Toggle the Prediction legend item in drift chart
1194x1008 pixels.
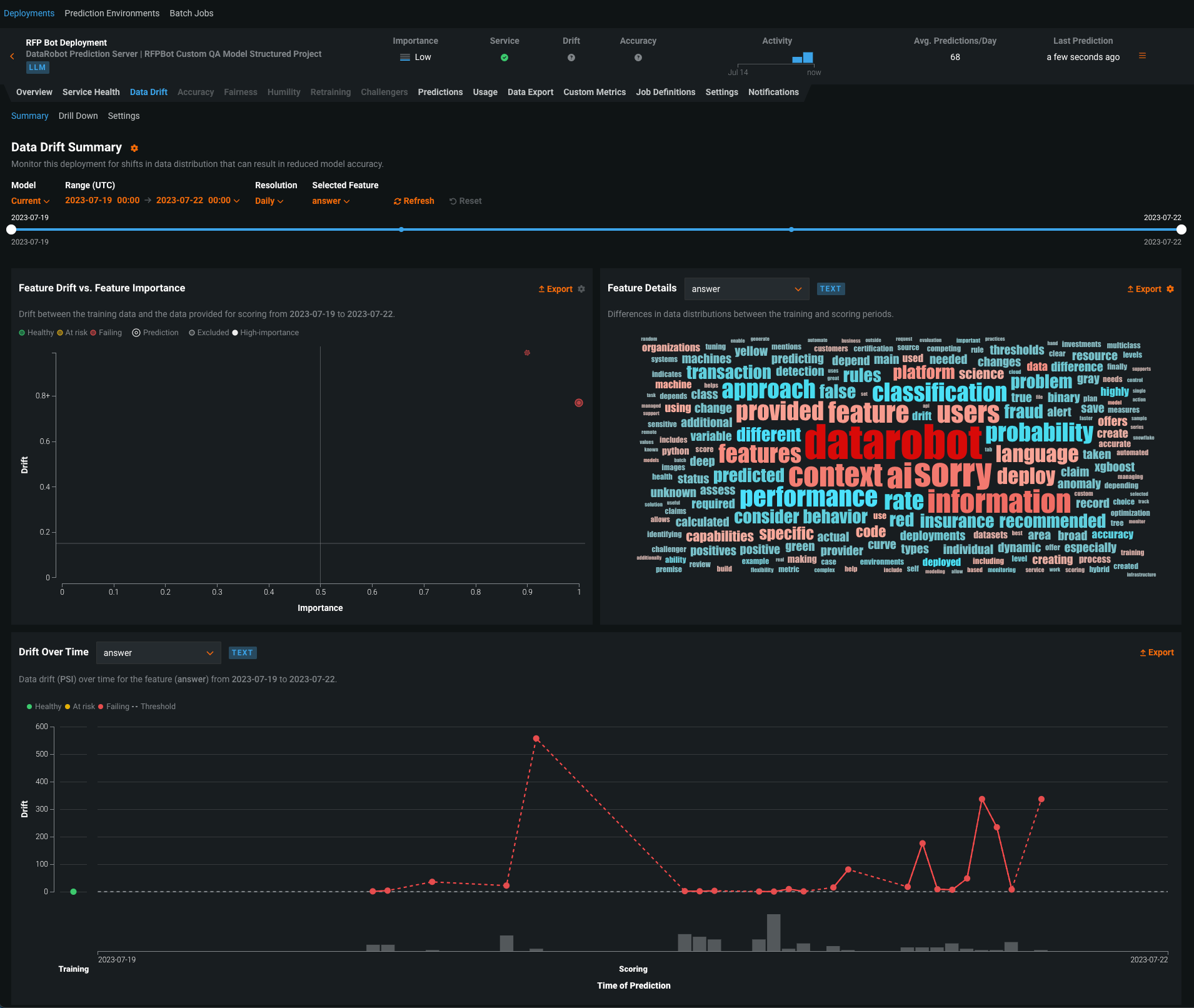tap(155, 333)
